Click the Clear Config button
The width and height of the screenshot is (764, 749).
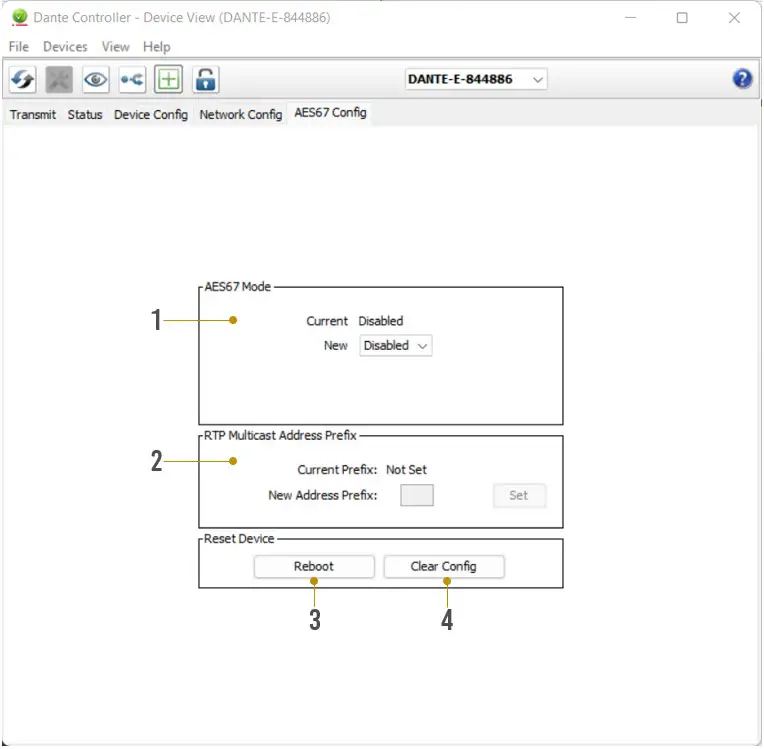pos(443,567)
